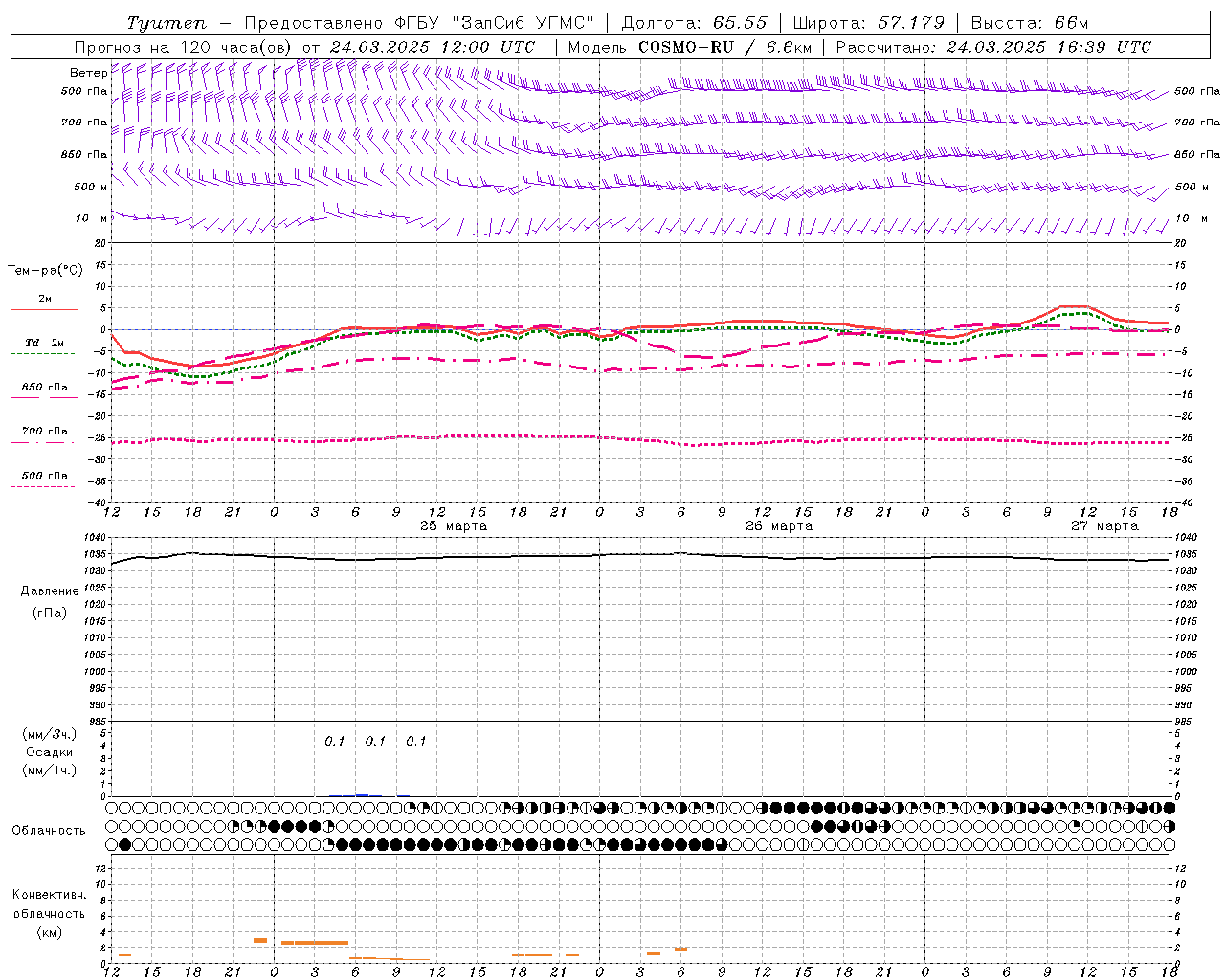The width and height of the screenshot is (1225, 980).
Task: Select the '(км)' unit under convective cloudiness
Action: [49, 932]
